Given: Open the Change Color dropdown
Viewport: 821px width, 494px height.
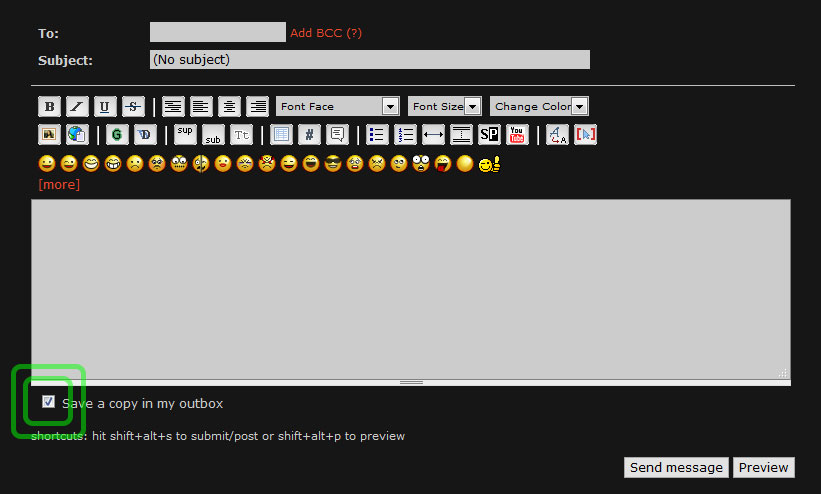Looking at the screenshot, I should click(x=539, y=106).
